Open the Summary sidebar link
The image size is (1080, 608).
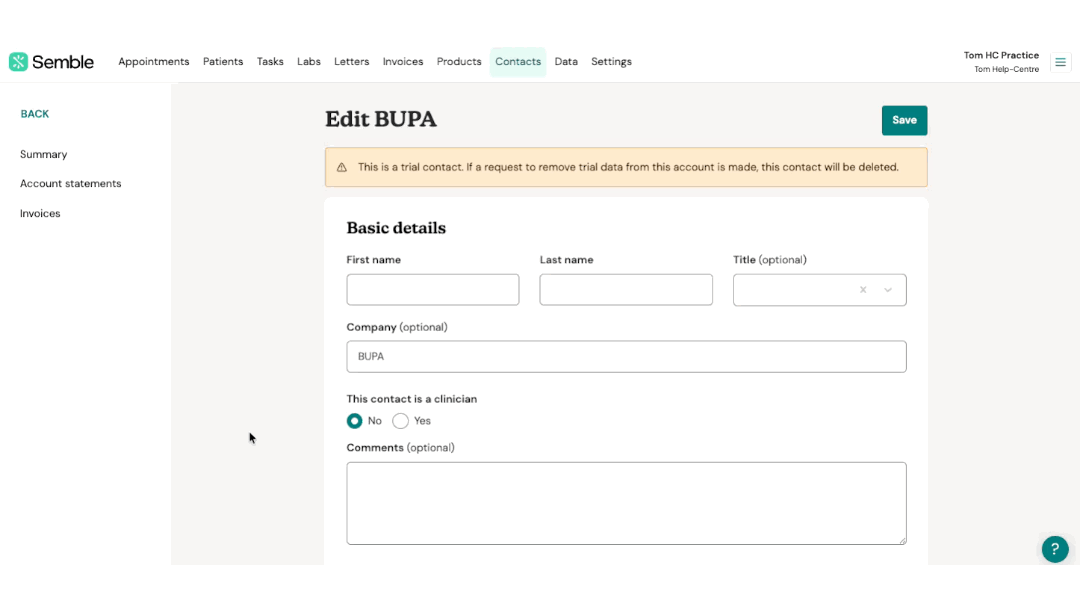44,155
